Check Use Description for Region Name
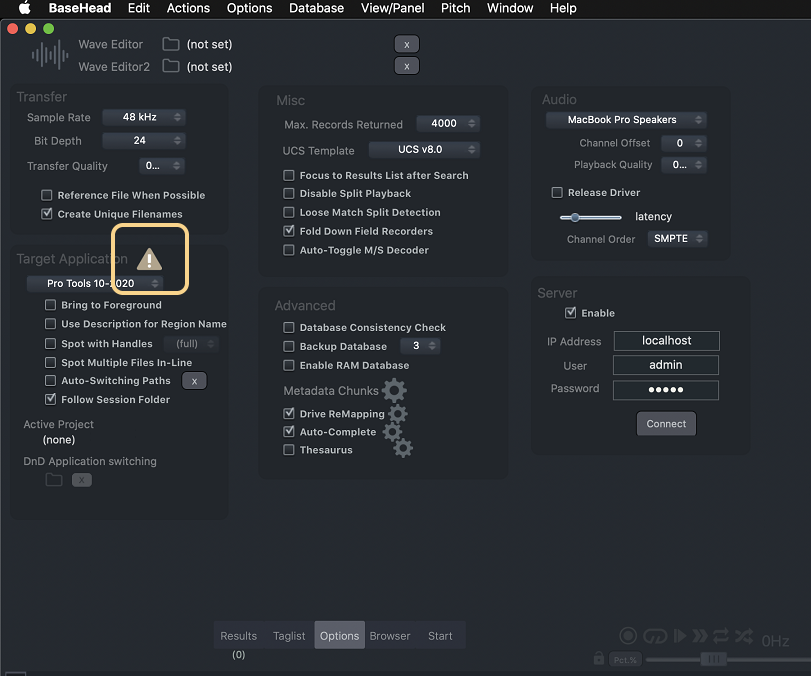The height and width of the screenshot is (676, 811). click(50, 324)
